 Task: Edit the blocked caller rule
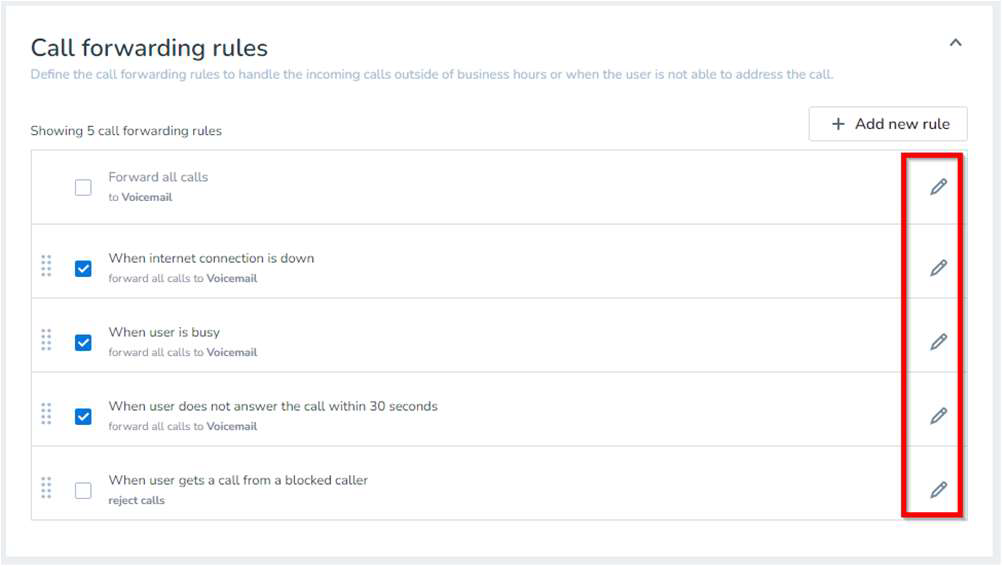[938, 490]
